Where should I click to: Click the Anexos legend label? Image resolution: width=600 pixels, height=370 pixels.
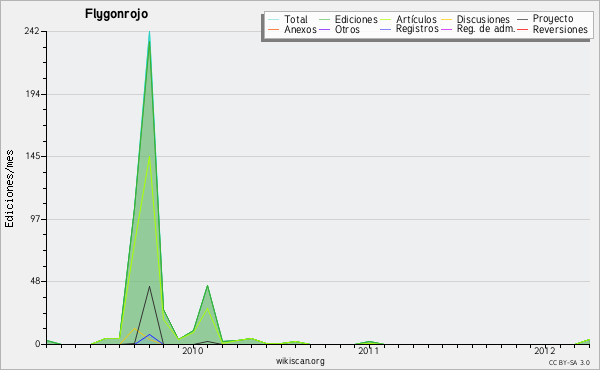coord(300,29)
